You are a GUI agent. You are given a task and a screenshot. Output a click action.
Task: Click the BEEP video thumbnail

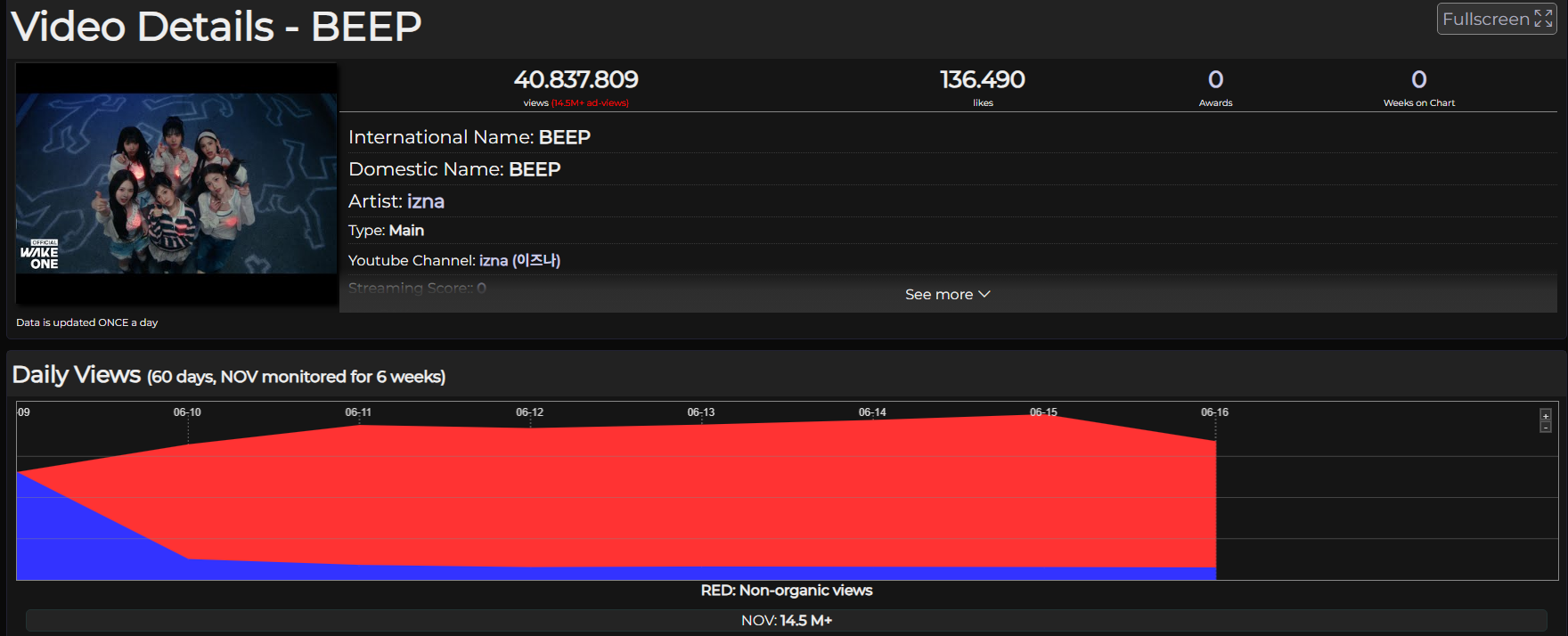click(x=176, y=183)
